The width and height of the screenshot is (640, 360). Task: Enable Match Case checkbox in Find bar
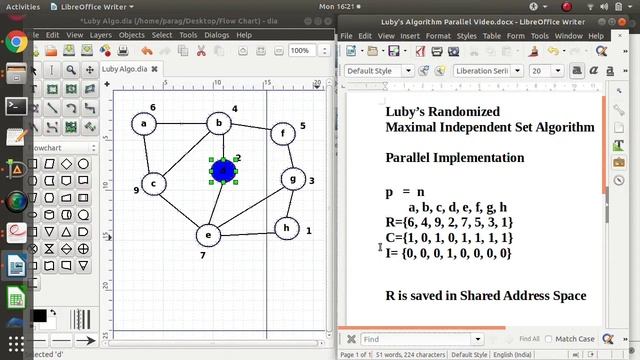[x=549, y=339]
